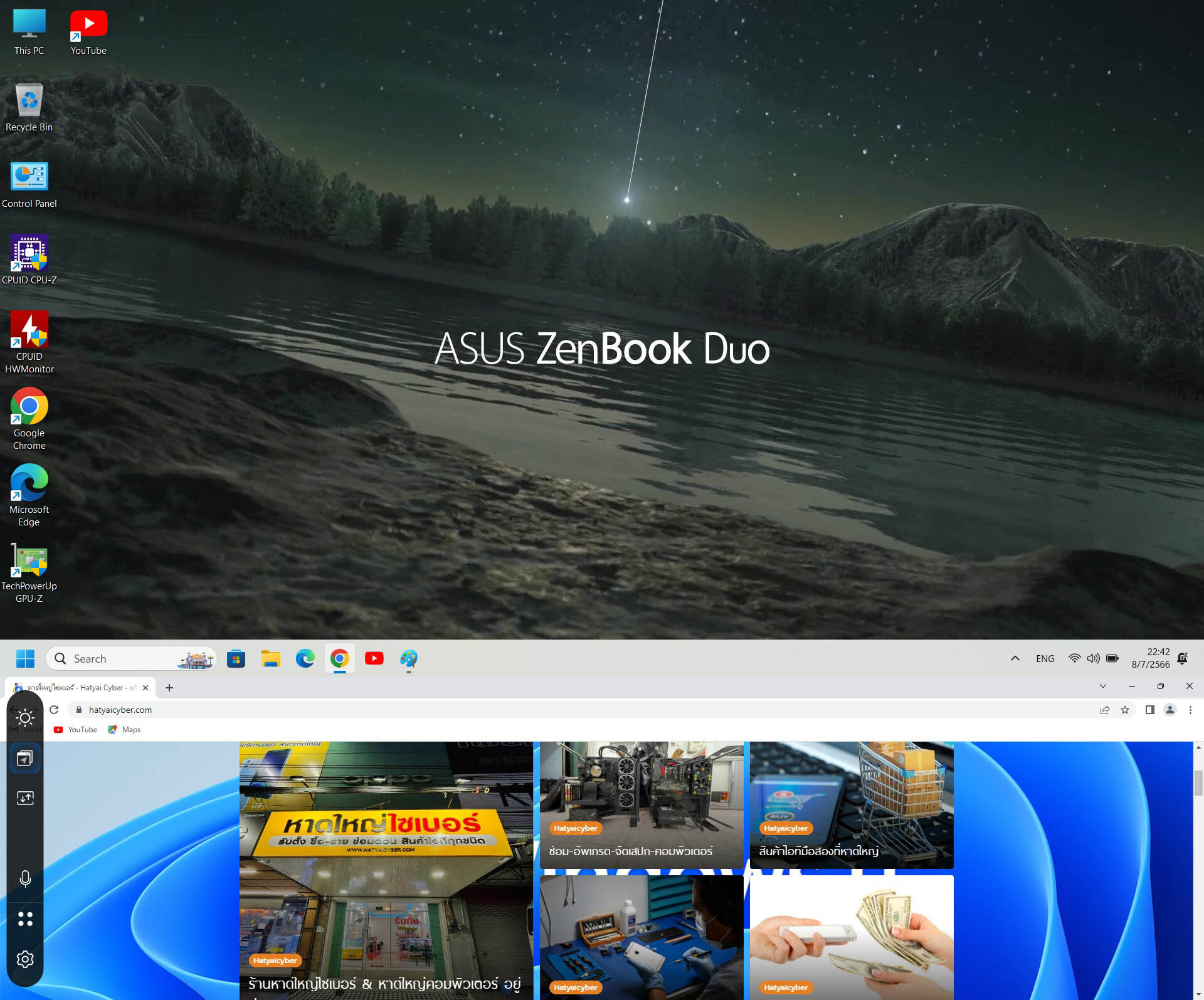Open second-hand IT products article card
The height and width of the screenshot is (1000, 1204).
852,805
